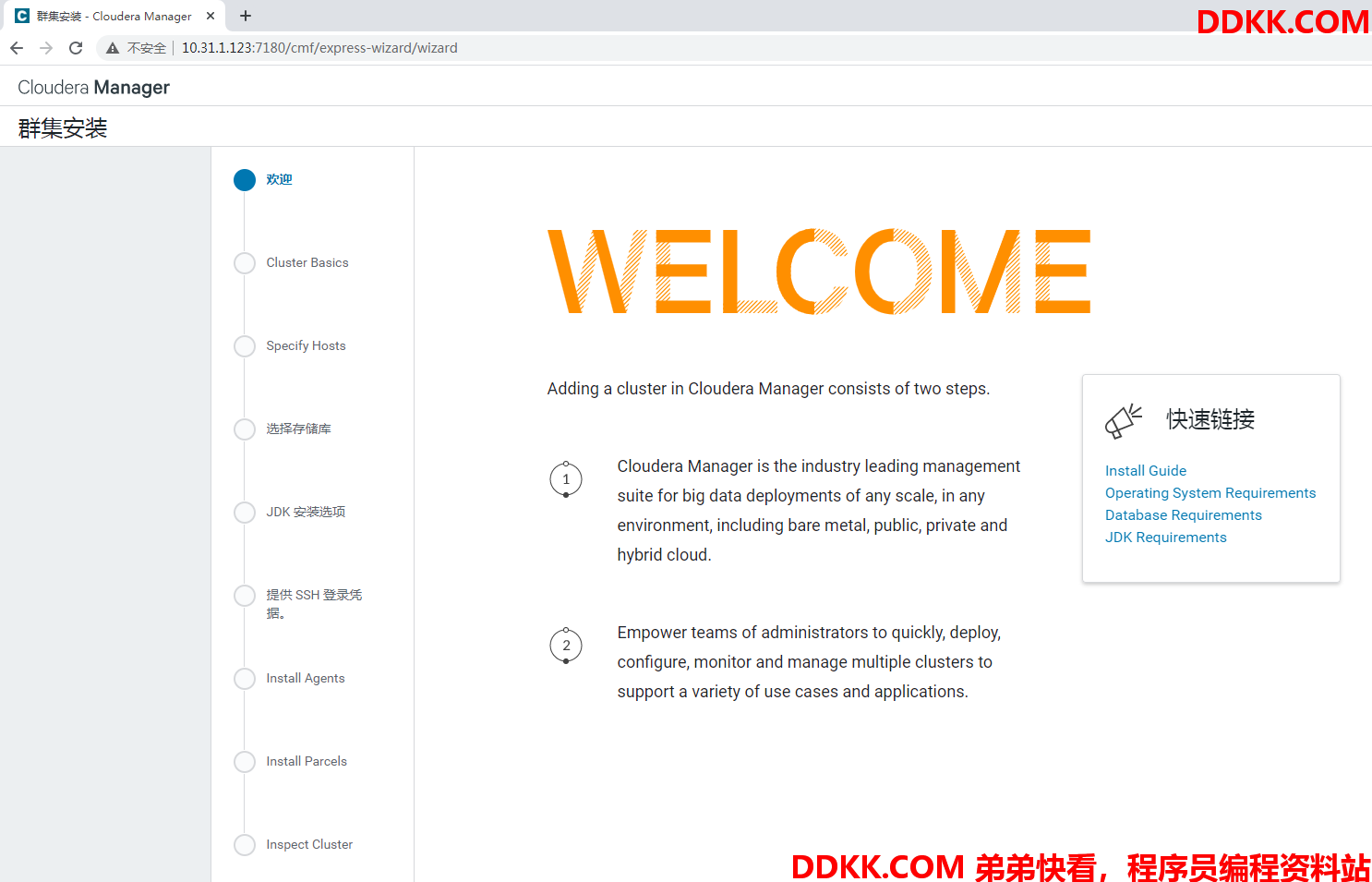Click the Inspect Cluster step circle

pyautogui.click(x=245, y=845)
